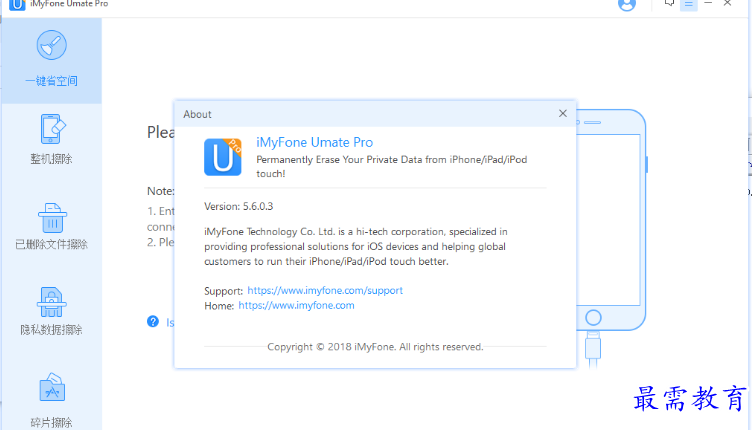
Task: Click the app logo in the title bar
Action: click(x=17, y=4)
